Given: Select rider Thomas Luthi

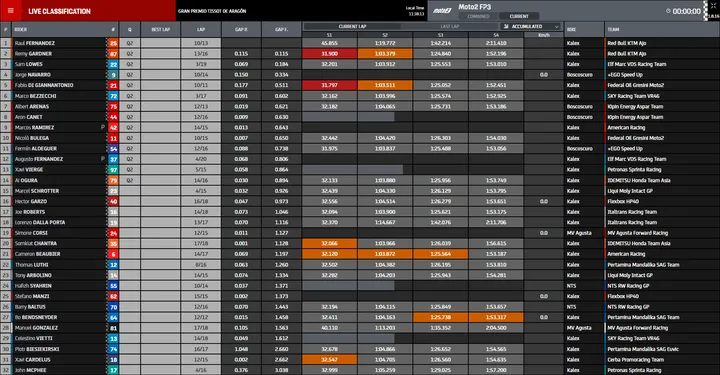Looking at the screenshot, I should [31, 265].
